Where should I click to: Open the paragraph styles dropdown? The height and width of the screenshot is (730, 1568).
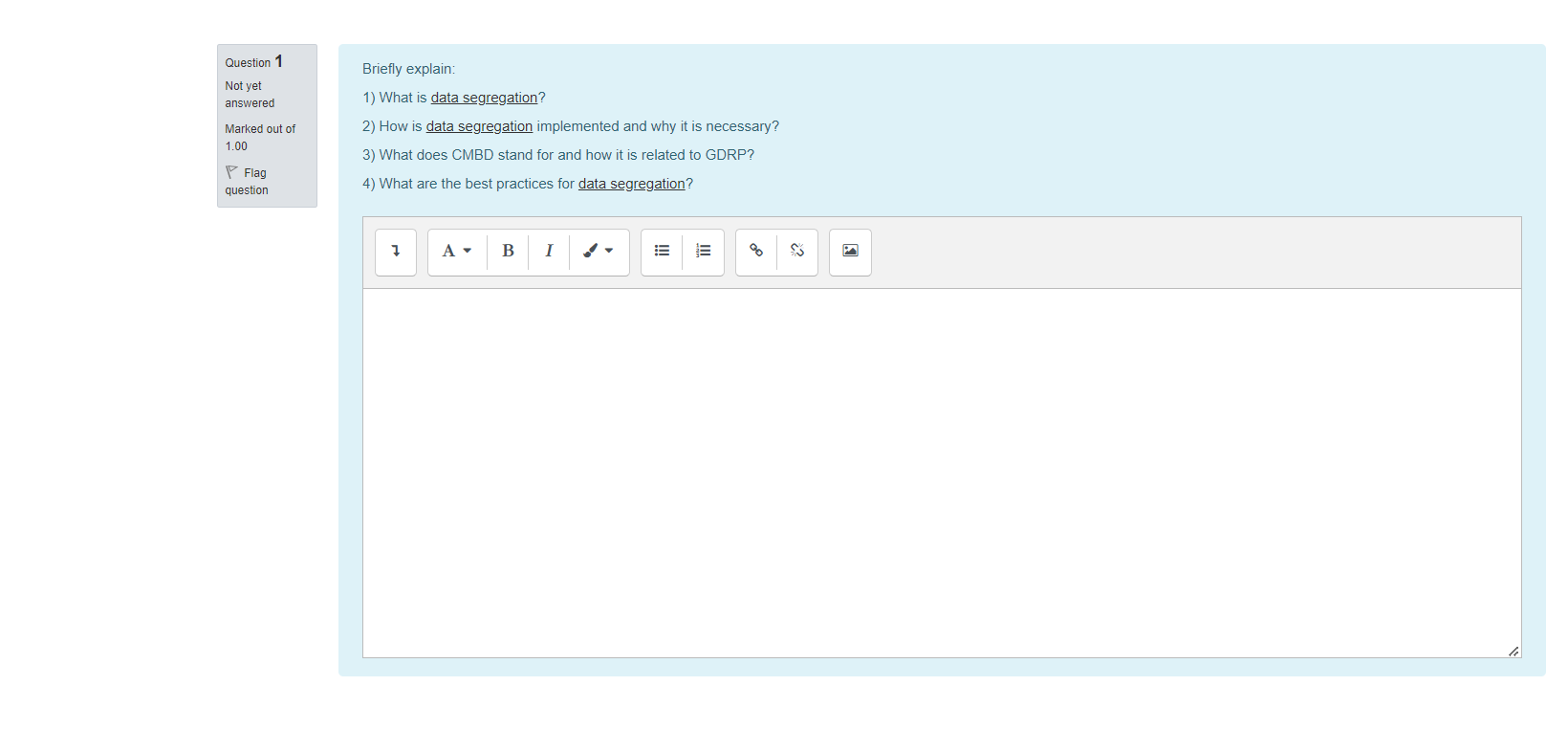pos(457,252)
